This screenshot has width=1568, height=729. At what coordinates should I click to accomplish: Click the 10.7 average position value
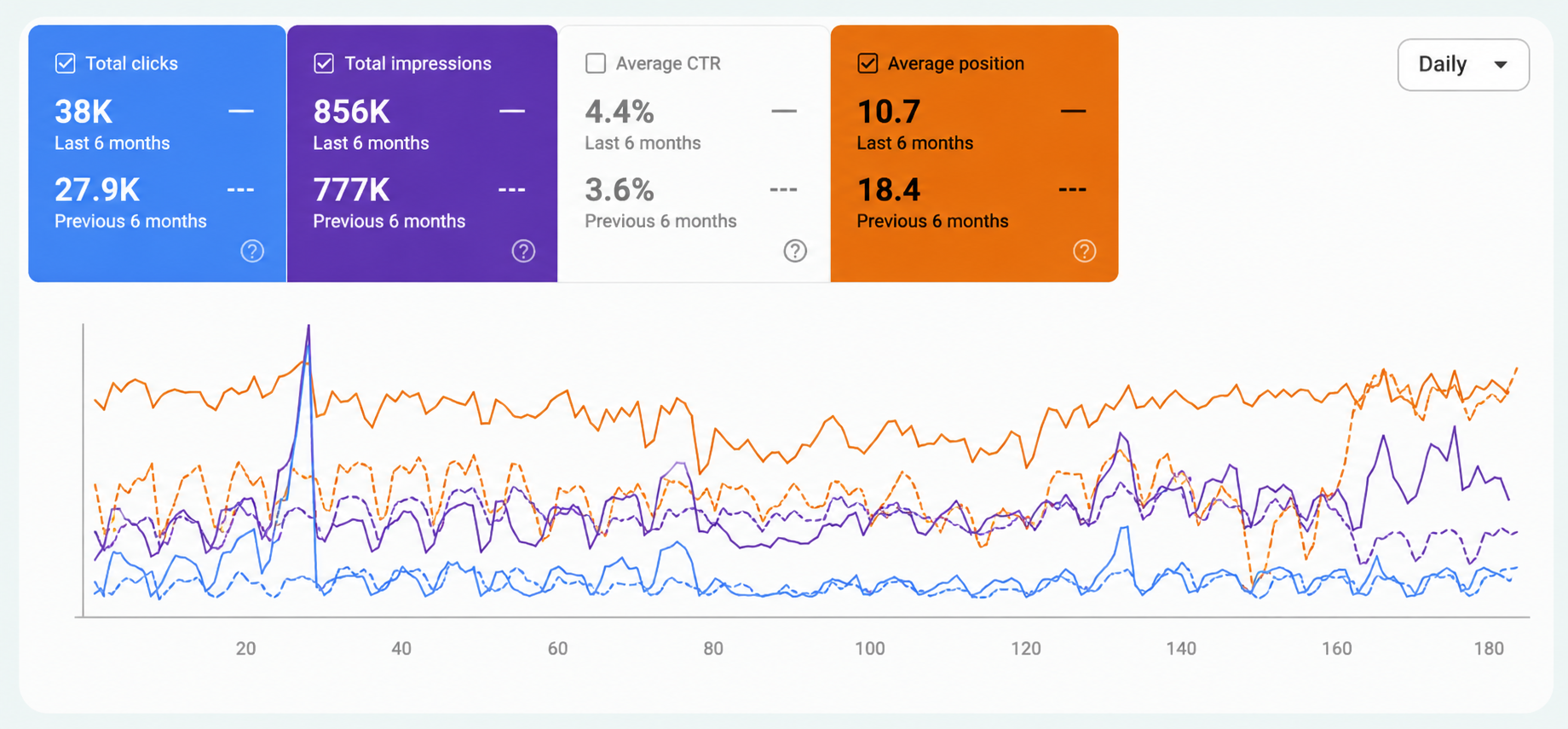[889, 112]
